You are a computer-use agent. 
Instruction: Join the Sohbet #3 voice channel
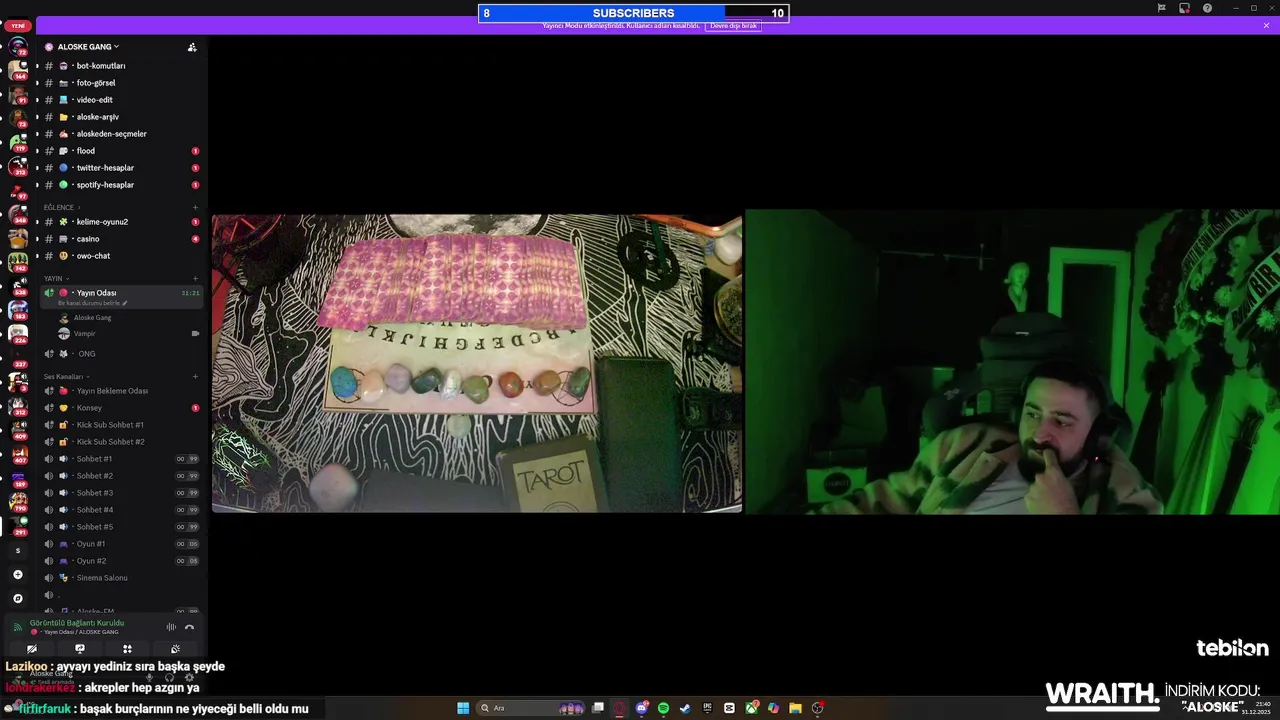(122, 493)
